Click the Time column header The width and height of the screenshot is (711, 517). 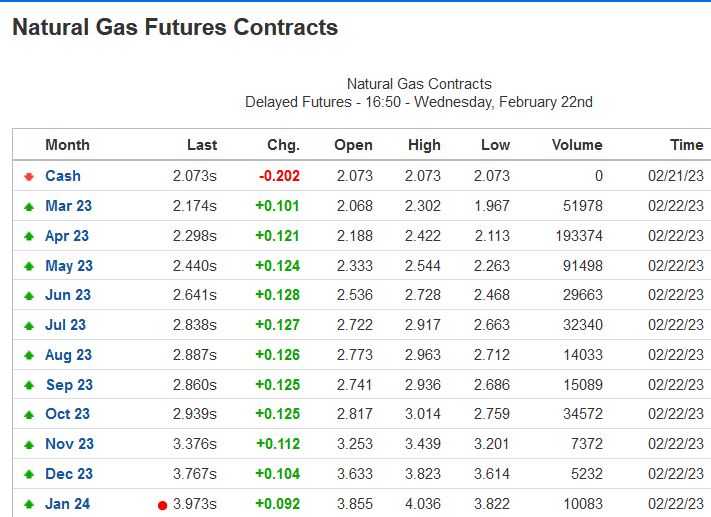point(686,145)
